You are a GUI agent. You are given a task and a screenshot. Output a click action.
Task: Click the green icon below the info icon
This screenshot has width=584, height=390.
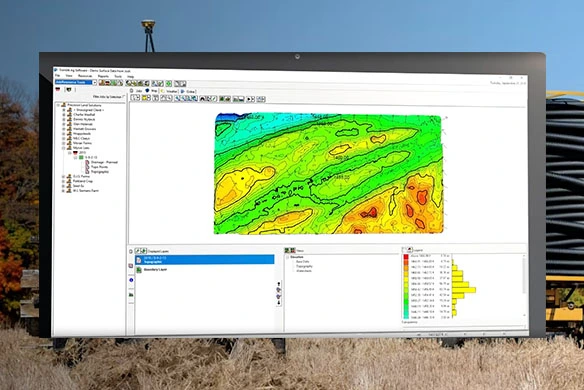(131, 295)
